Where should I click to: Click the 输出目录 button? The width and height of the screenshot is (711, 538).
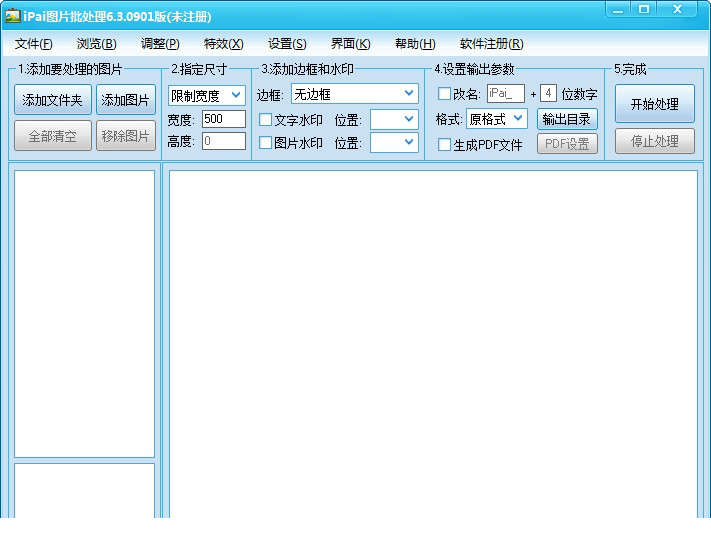(x=567, y=119)
